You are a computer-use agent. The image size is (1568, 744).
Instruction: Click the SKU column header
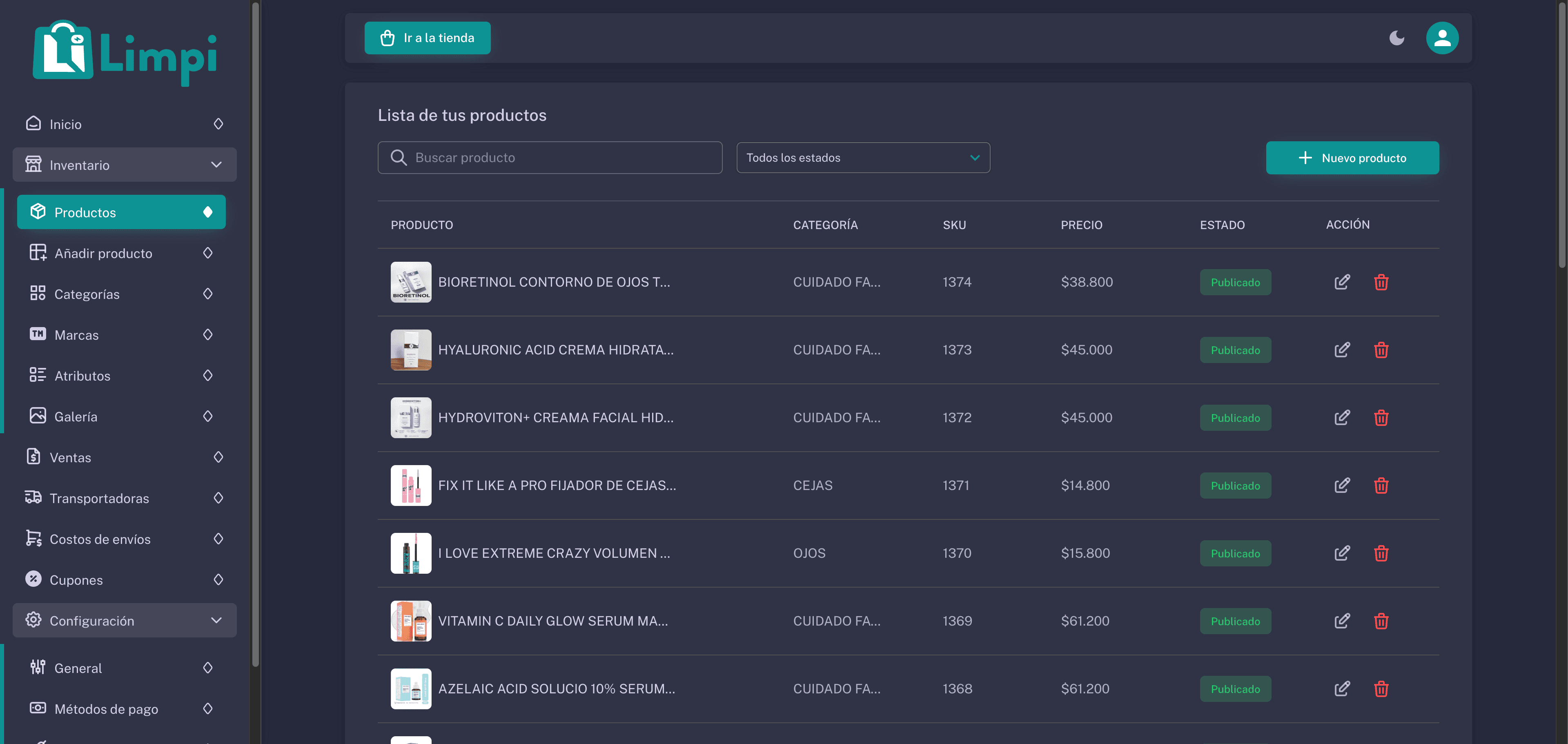click(954, 225)
